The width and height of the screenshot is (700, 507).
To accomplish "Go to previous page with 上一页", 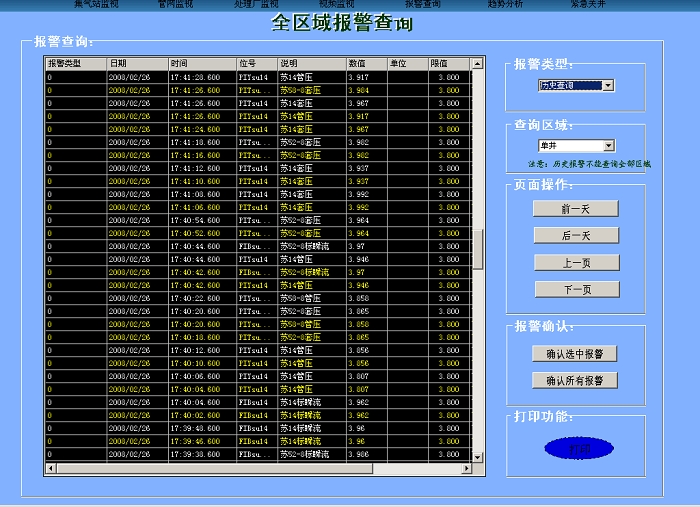I will click(x=575, y=263).
